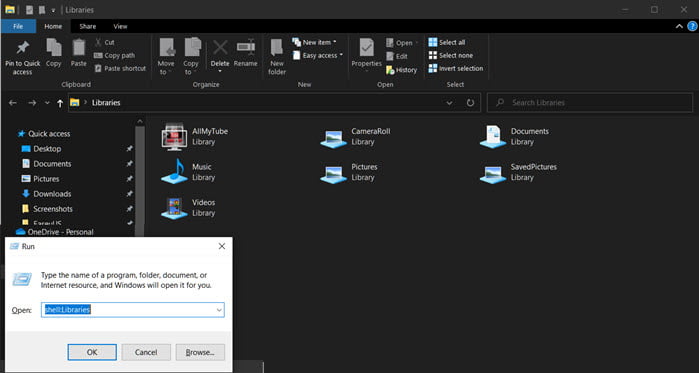Switch to the Share ribbon tab

[x=88, y=26]
